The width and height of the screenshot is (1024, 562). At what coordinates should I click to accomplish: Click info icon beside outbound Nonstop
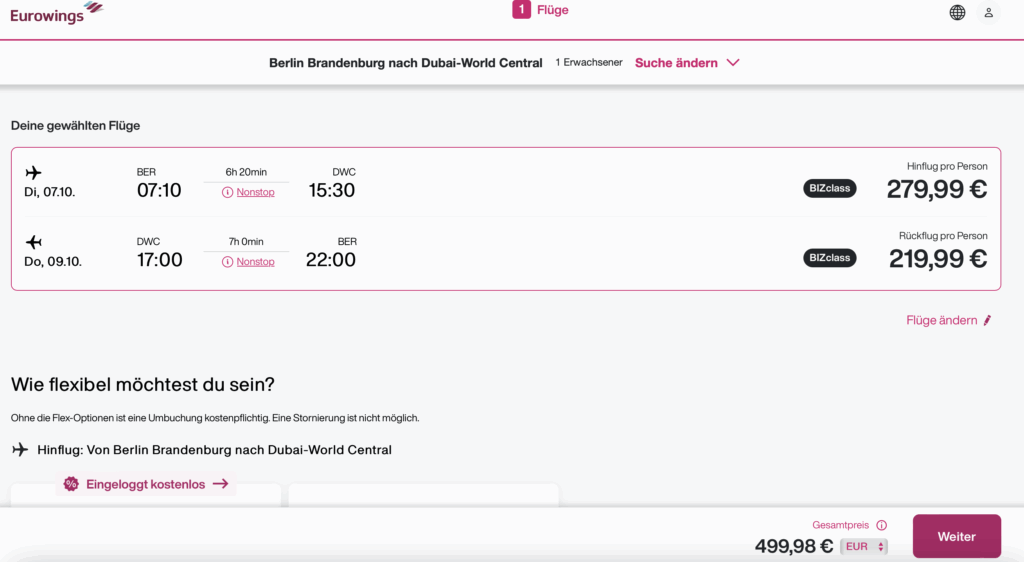coord(227,192)
